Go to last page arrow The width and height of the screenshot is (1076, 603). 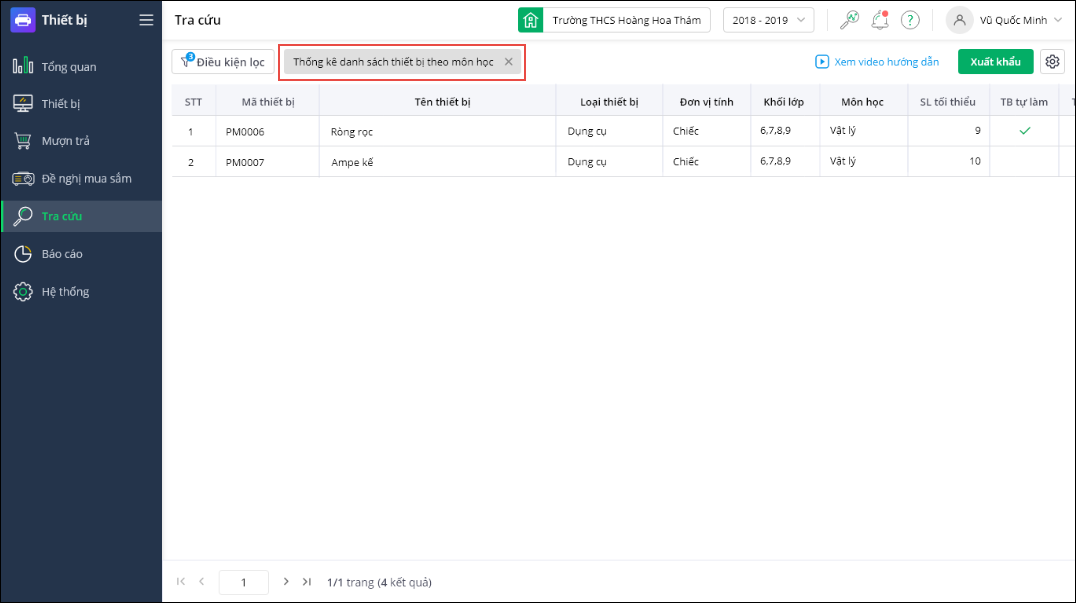coord(307,582)
